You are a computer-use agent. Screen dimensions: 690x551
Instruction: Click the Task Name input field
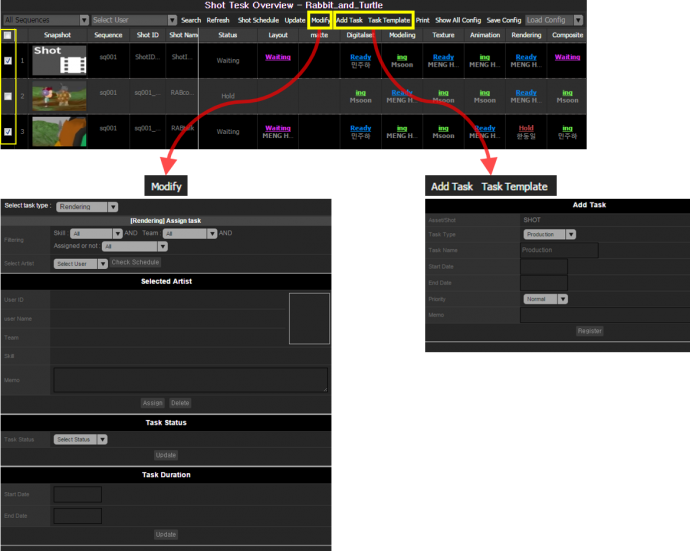point(560,251)
